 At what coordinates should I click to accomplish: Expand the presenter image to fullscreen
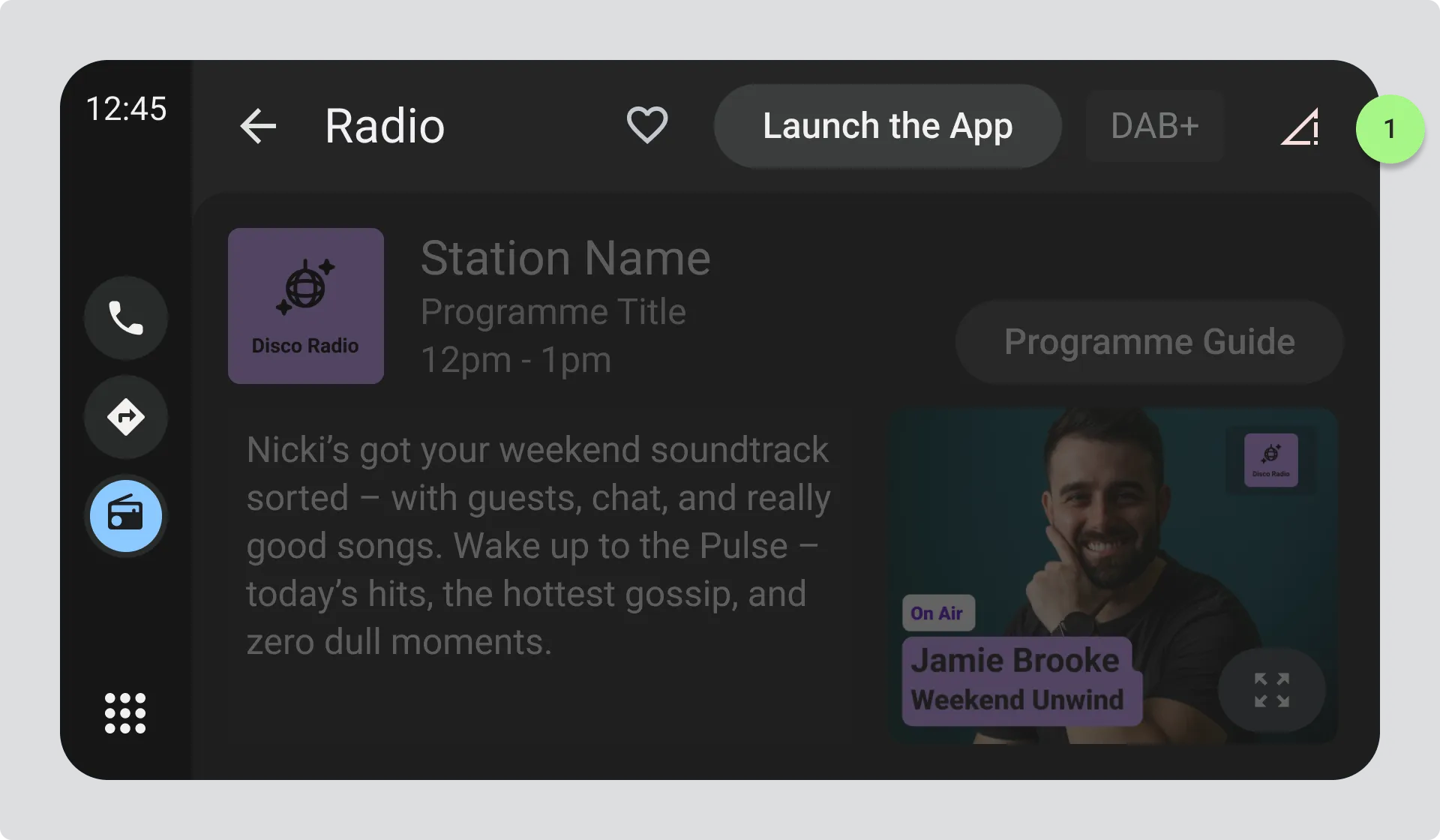pos(1271,690)
